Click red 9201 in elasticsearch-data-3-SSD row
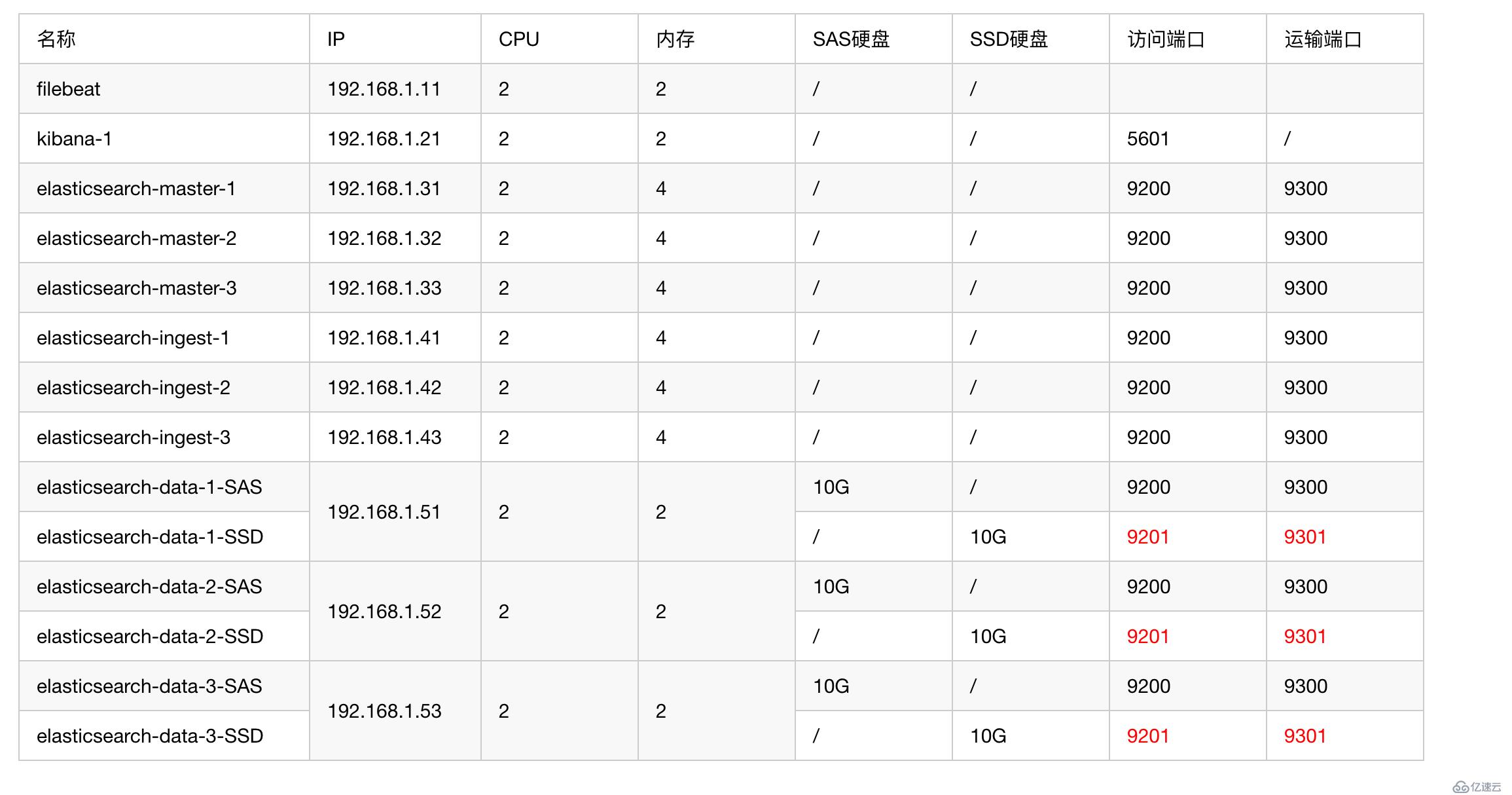 pyautogui.click(x=1148, y=736)
